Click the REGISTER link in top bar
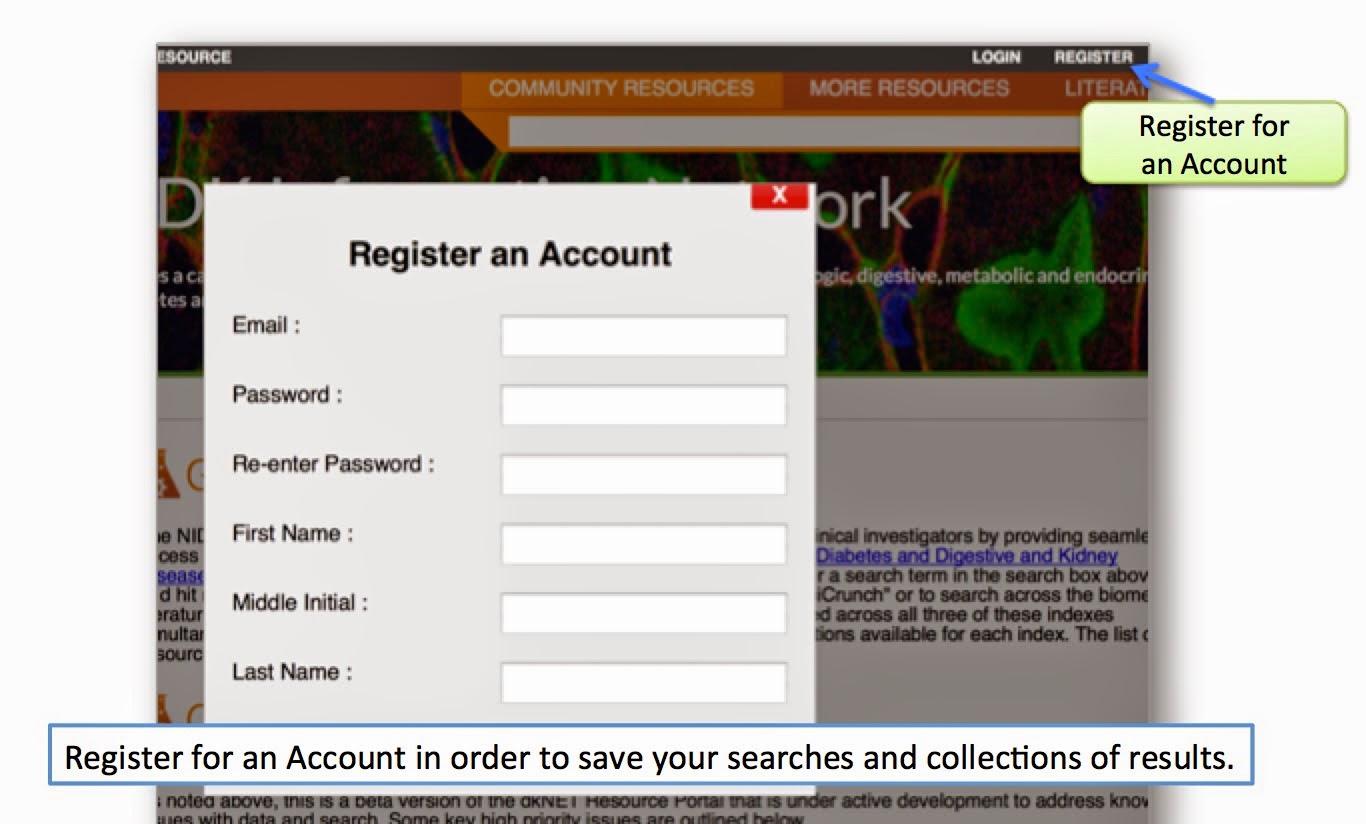The image size is (1366, 824). [x=1093, y=57]
